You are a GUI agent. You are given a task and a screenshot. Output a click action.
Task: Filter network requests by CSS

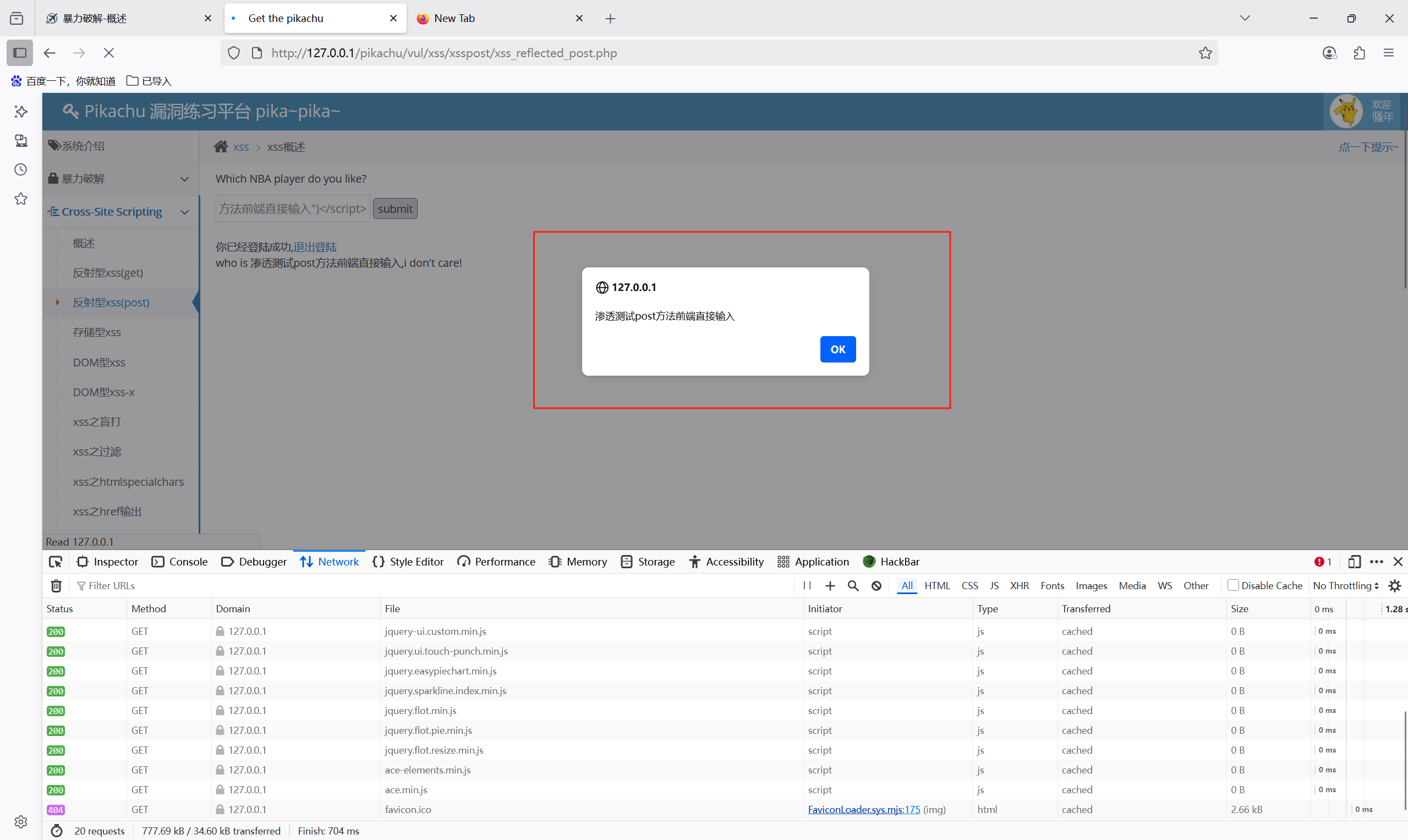click(x=970, y=586)
